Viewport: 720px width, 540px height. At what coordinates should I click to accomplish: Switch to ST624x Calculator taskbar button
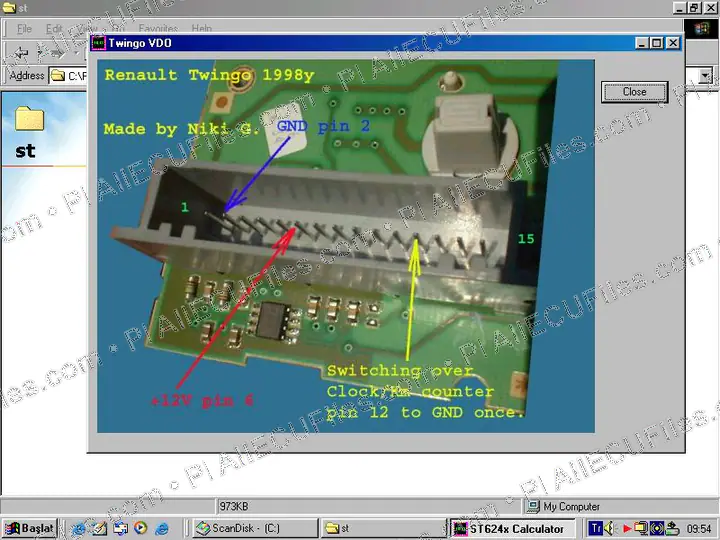512,529
